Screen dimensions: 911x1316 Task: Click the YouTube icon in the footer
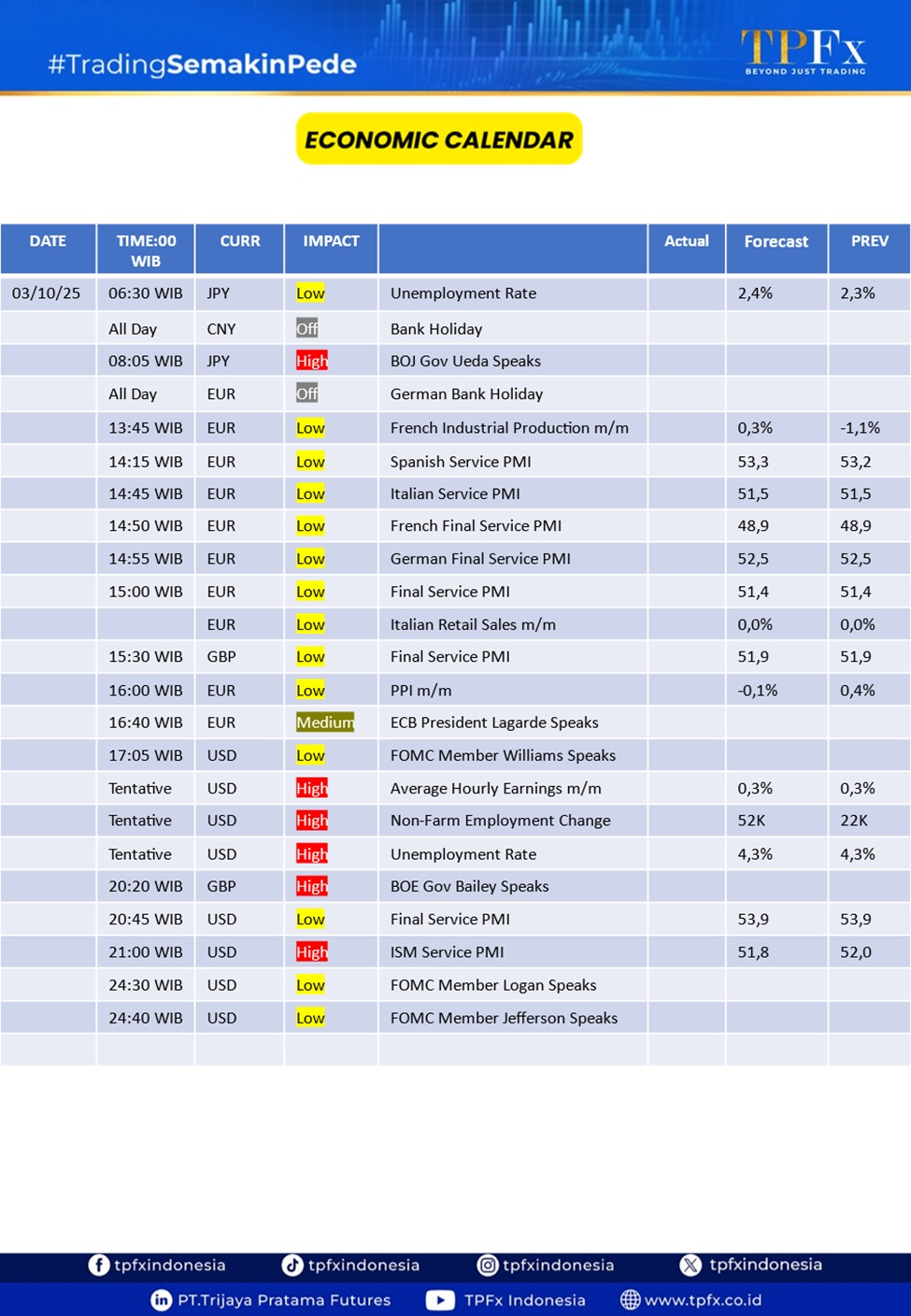point(440,1300)
